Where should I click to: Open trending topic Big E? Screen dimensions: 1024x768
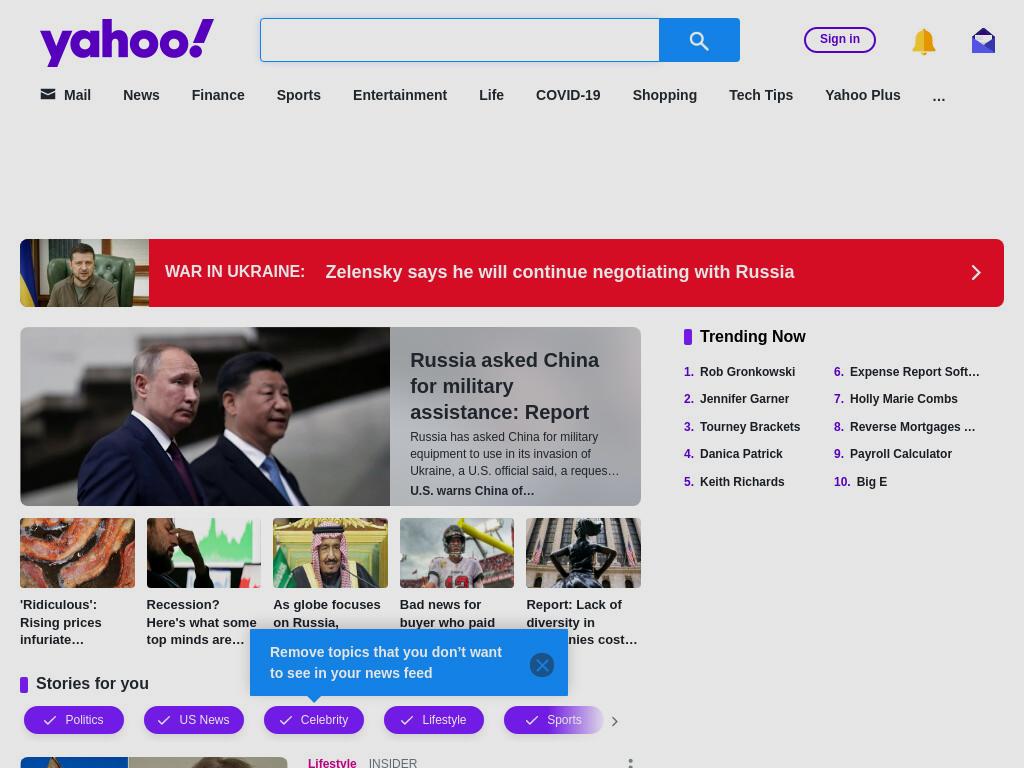pyautogui.click(x=871, y=481)
